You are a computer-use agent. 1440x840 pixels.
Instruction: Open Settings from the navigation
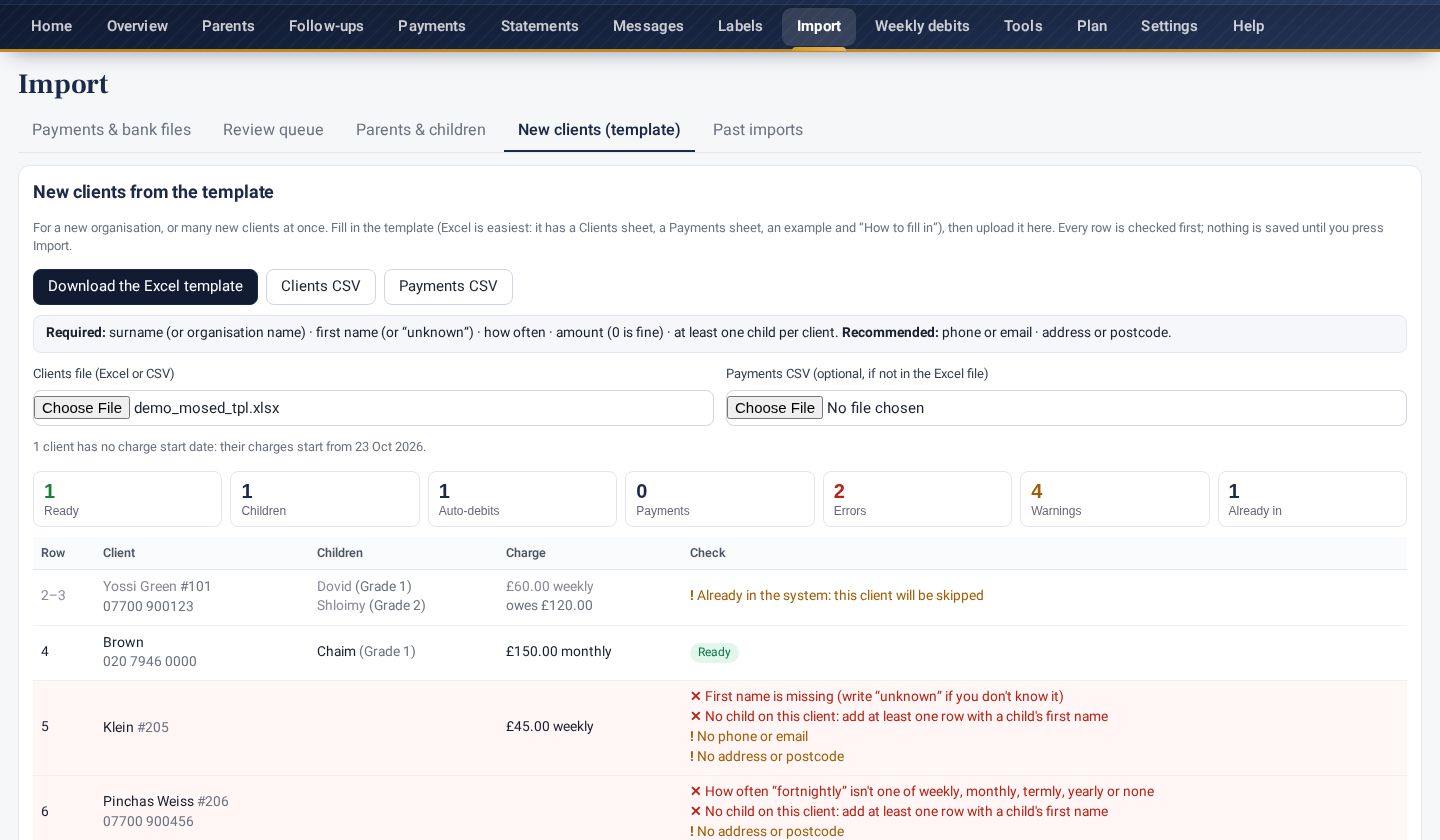click(1169, 26)
